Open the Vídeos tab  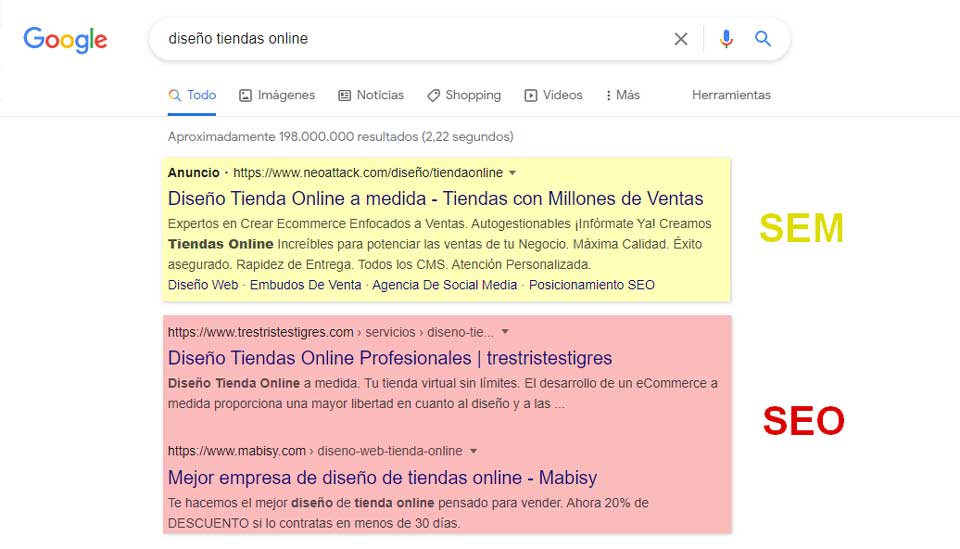coord(553,95)
